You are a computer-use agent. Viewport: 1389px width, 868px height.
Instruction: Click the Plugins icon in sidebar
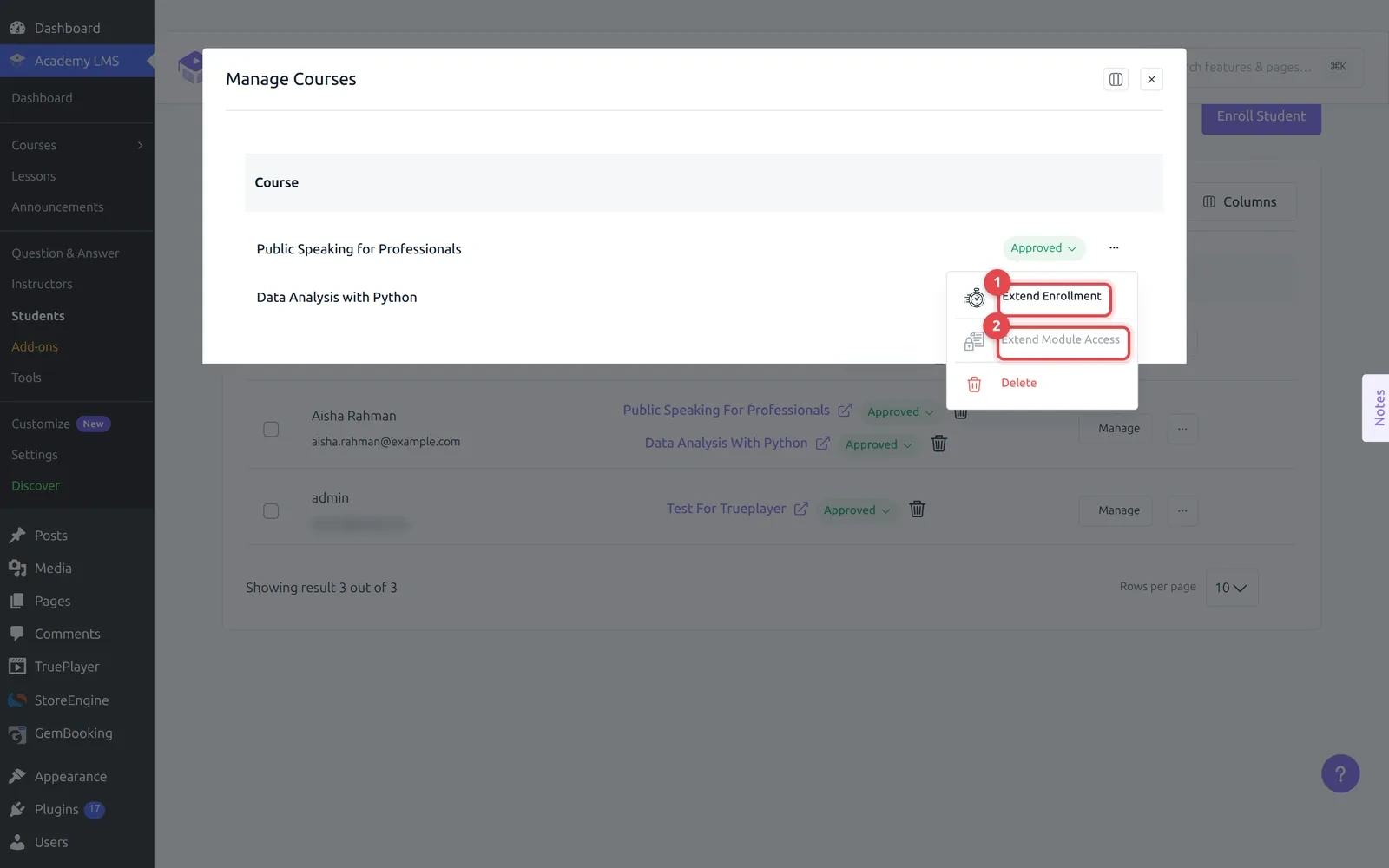17,809
